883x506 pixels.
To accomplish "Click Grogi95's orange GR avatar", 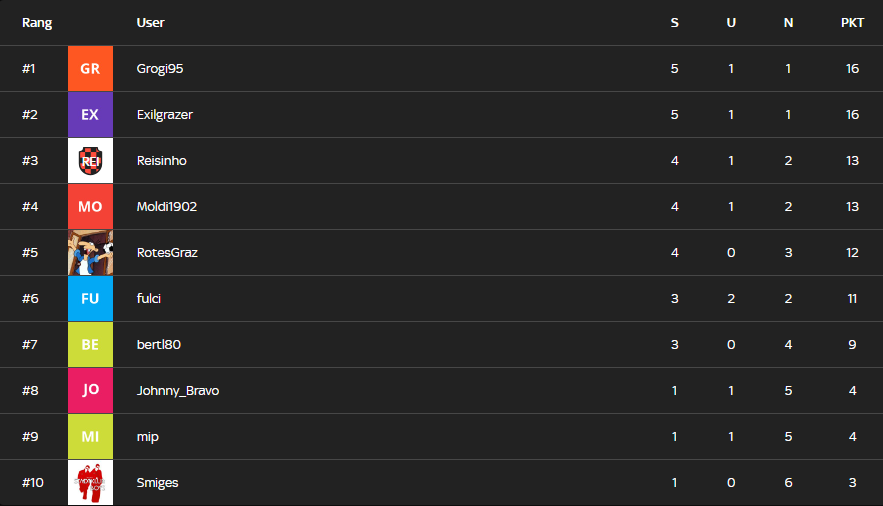I will click(90, 69).
